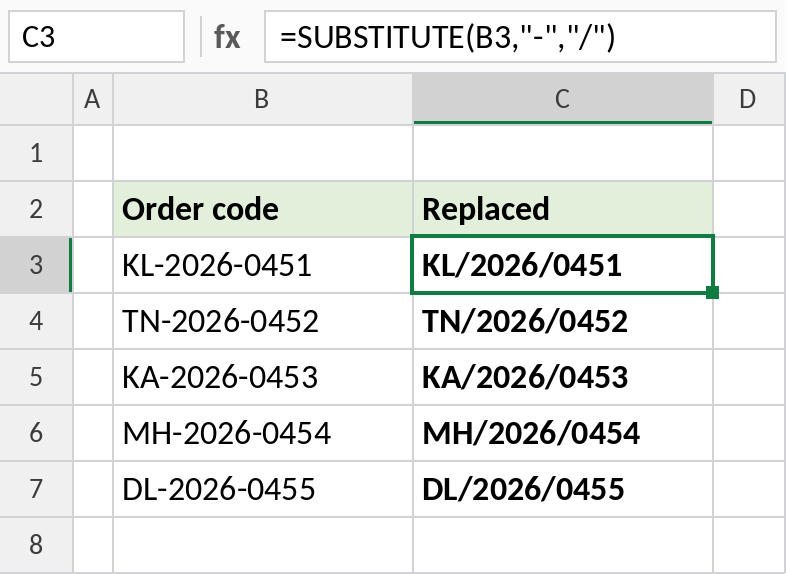Select row 6 header
The height and width of the screenshot is (574, 786).
pos(36,433)
